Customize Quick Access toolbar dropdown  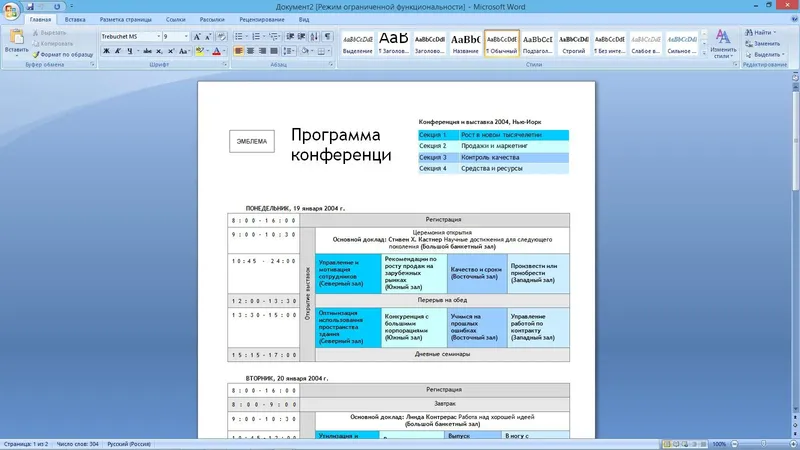(71, 7)
